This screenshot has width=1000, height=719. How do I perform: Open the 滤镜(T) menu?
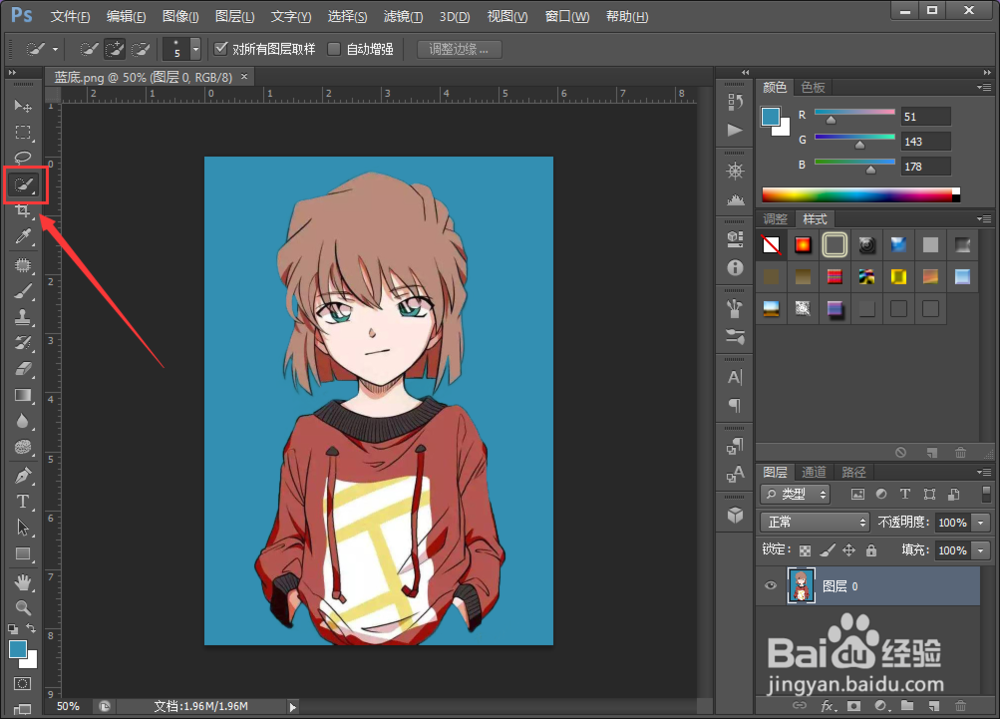(403, 17)
